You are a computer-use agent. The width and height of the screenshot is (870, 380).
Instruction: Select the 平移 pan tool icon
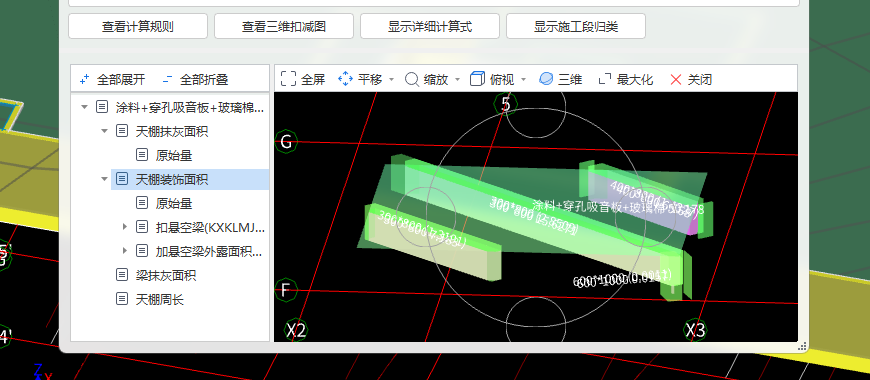[x=345, y=79]
